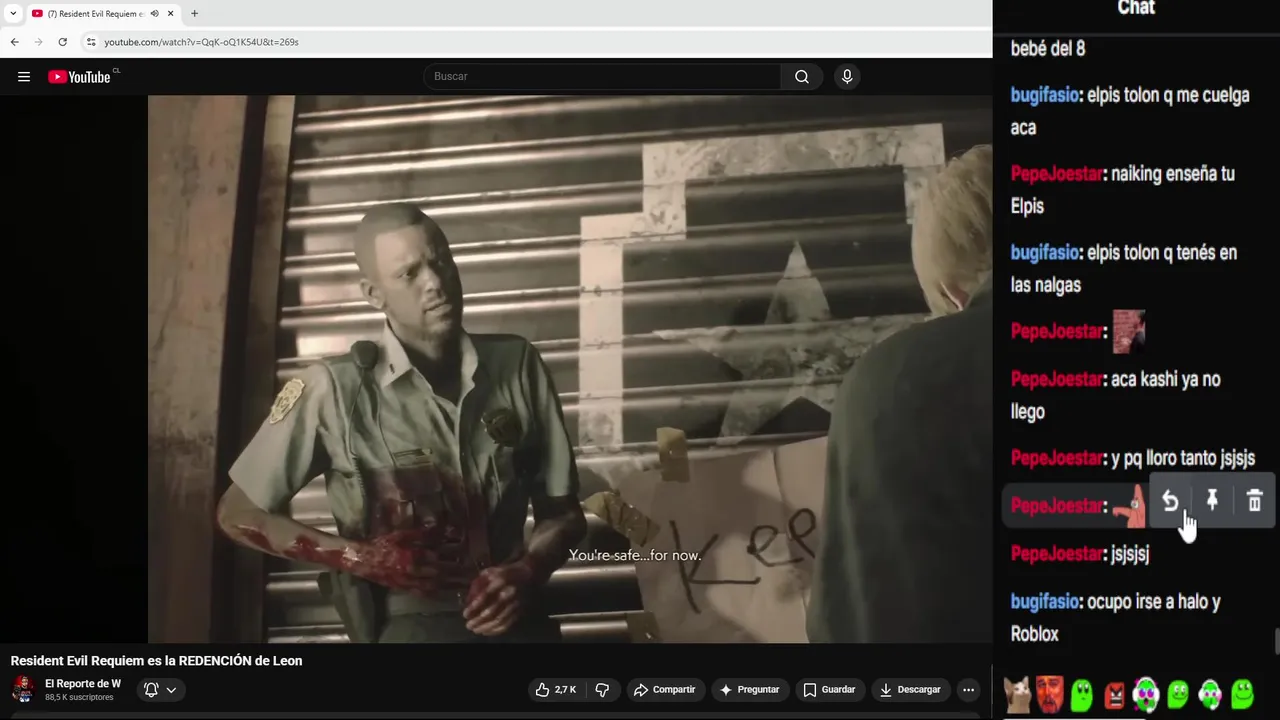Screen dimensions: 1280x720
Task: Toggle notification bell for the channel
Action: 151,690
